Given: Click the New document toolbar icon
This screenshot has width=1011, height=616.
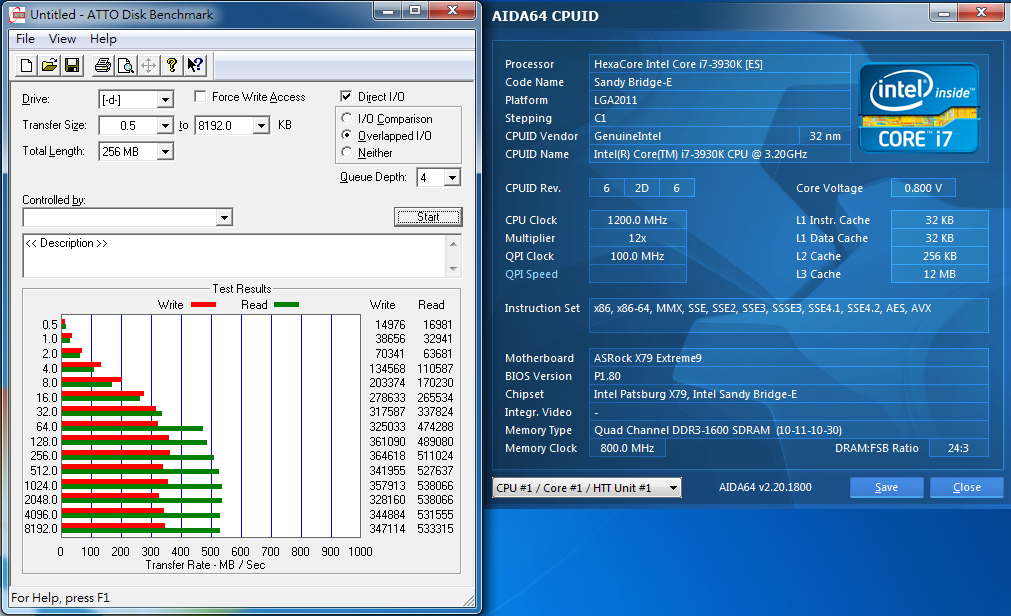Looking at the screenshot, I should point(26,65).
